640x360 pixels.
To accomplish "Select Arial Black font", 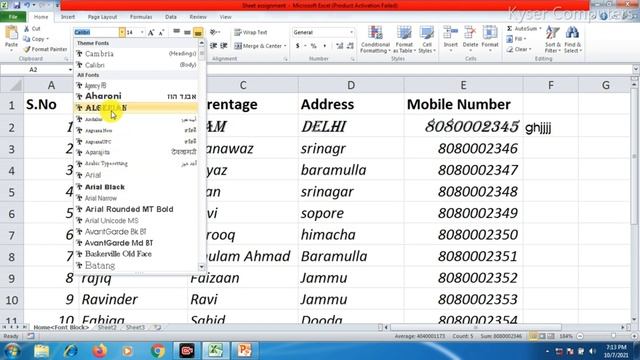I will (x=136, y=187).
